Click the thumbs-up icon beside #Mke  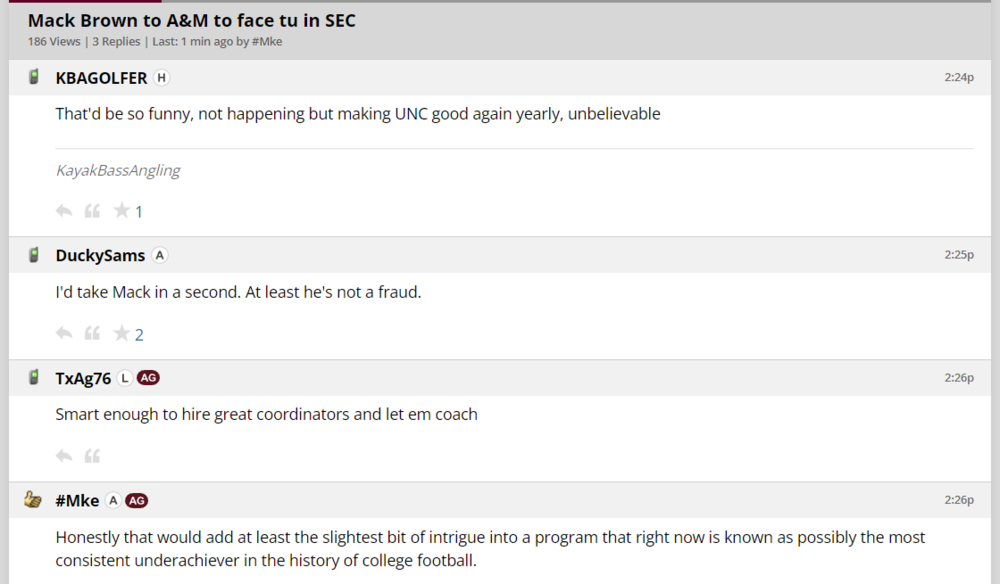(x=33, y=500)
